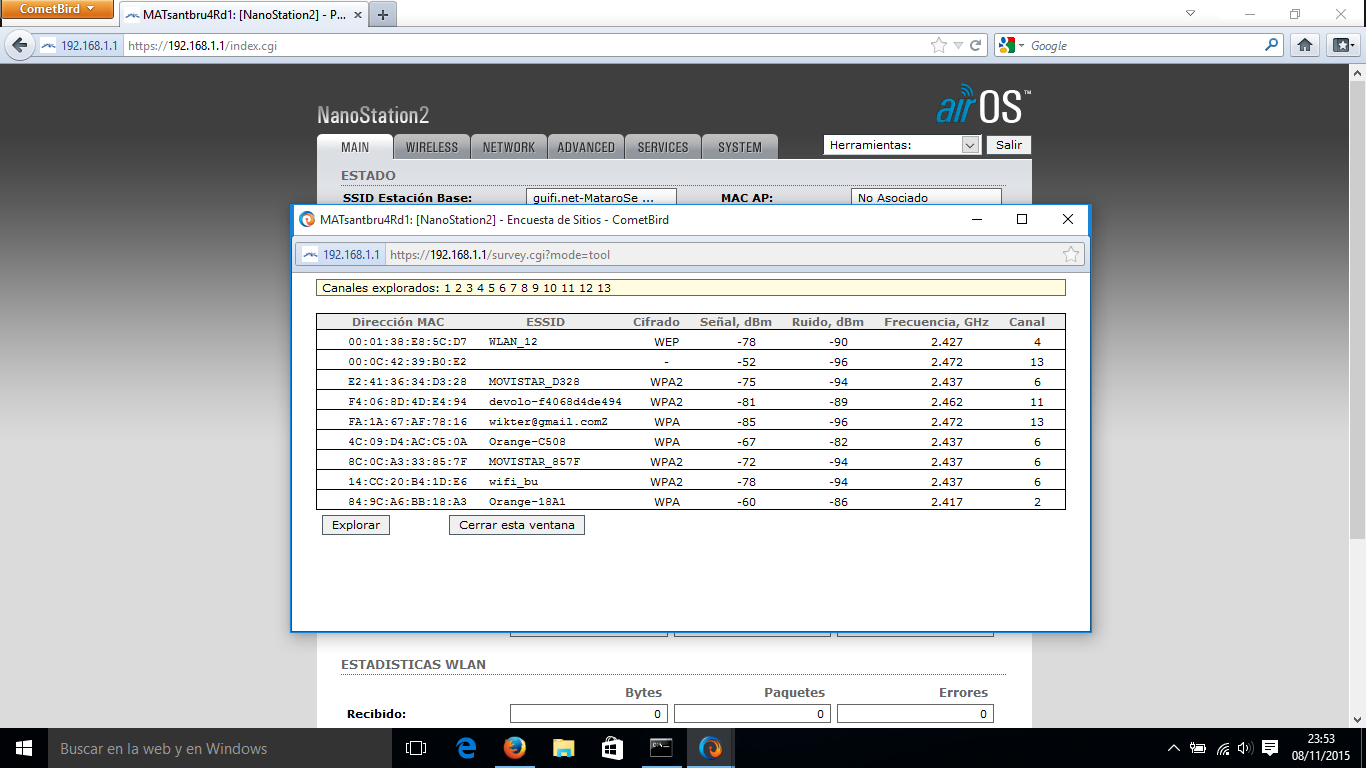
Task: Click the Google search input field
Action: point(1140,46)
